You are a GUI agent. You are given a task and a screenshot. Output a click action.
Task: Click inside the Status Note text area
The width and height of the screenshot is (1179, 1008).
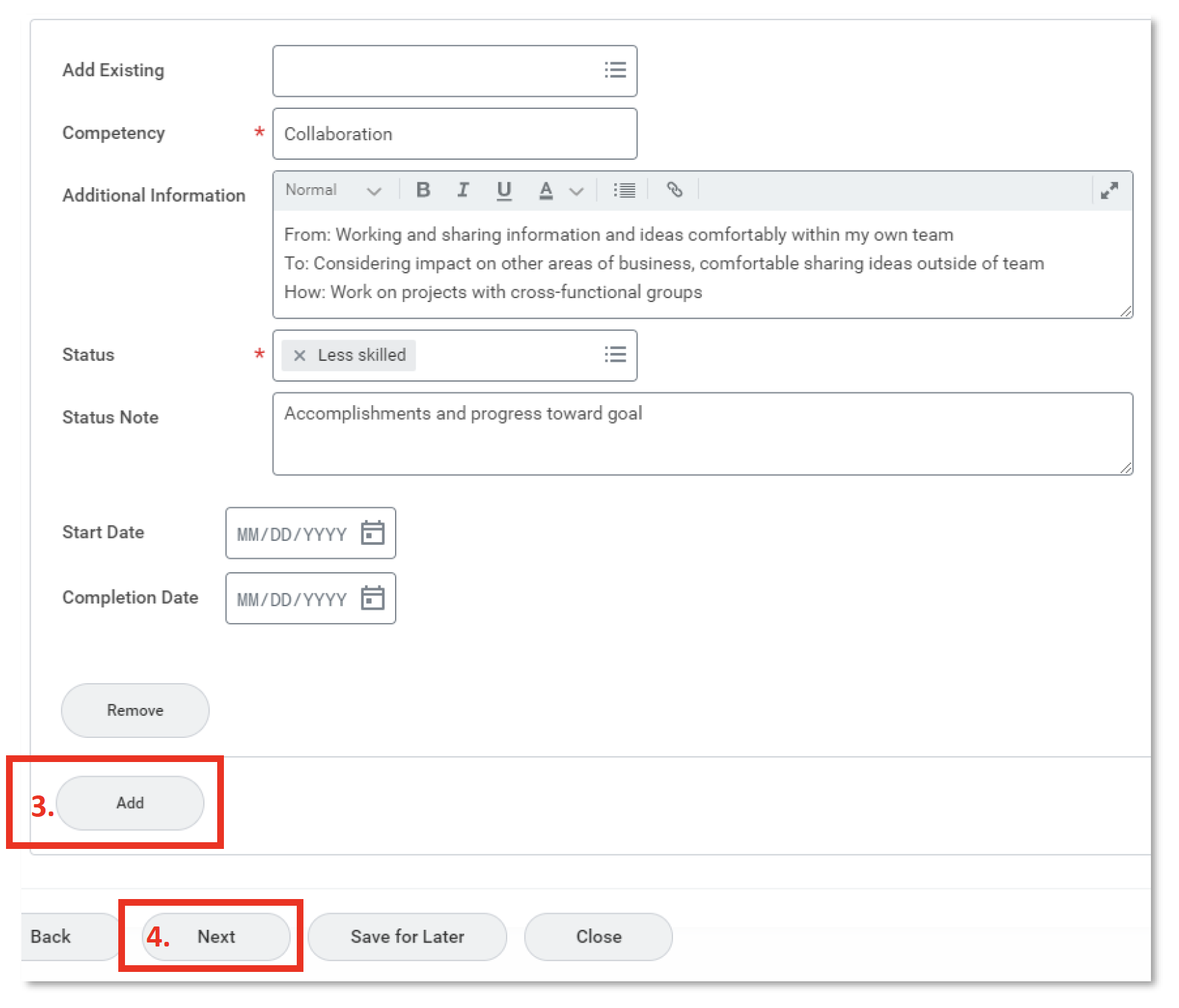(x=702, y=433)
